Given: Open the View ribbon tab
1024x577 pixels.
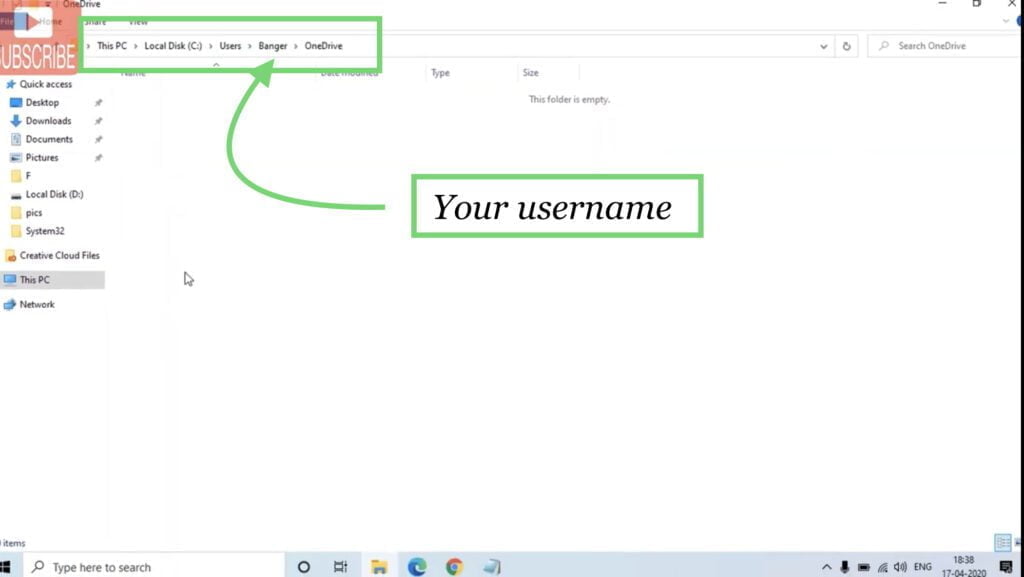Looking at the screenshot, I should click(138, 22).
